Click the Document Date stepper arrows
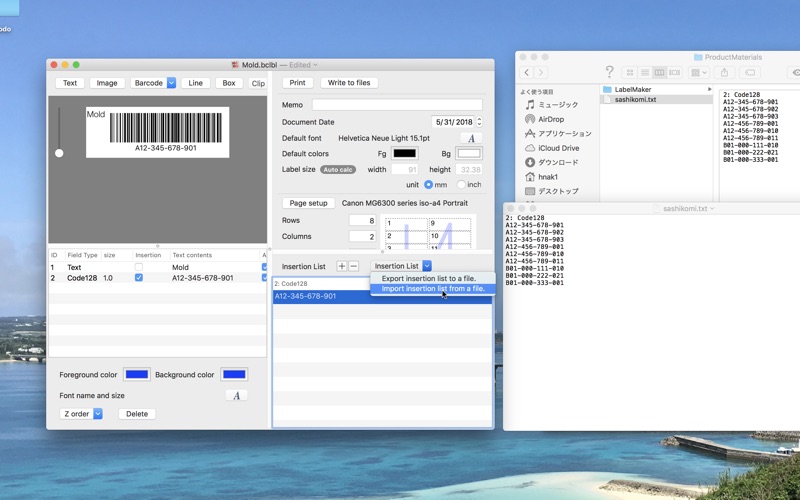The width and height of the screenshot is (800, 500). click(479, 122)
